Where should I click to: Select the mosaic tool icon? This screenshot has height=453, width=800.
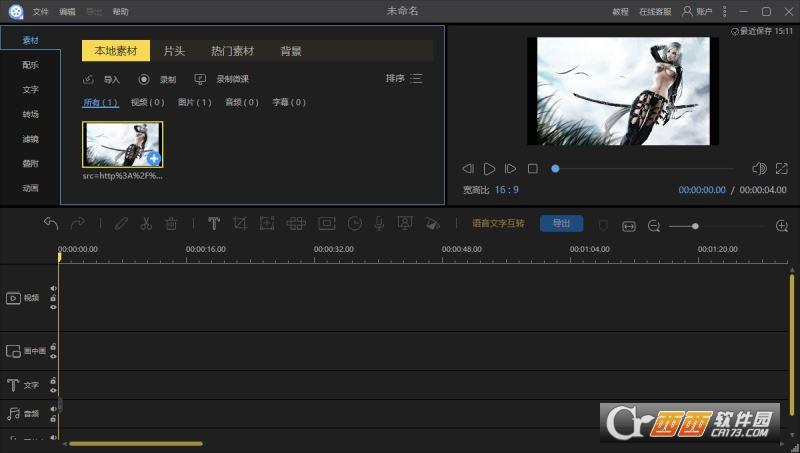click(296, 223)
